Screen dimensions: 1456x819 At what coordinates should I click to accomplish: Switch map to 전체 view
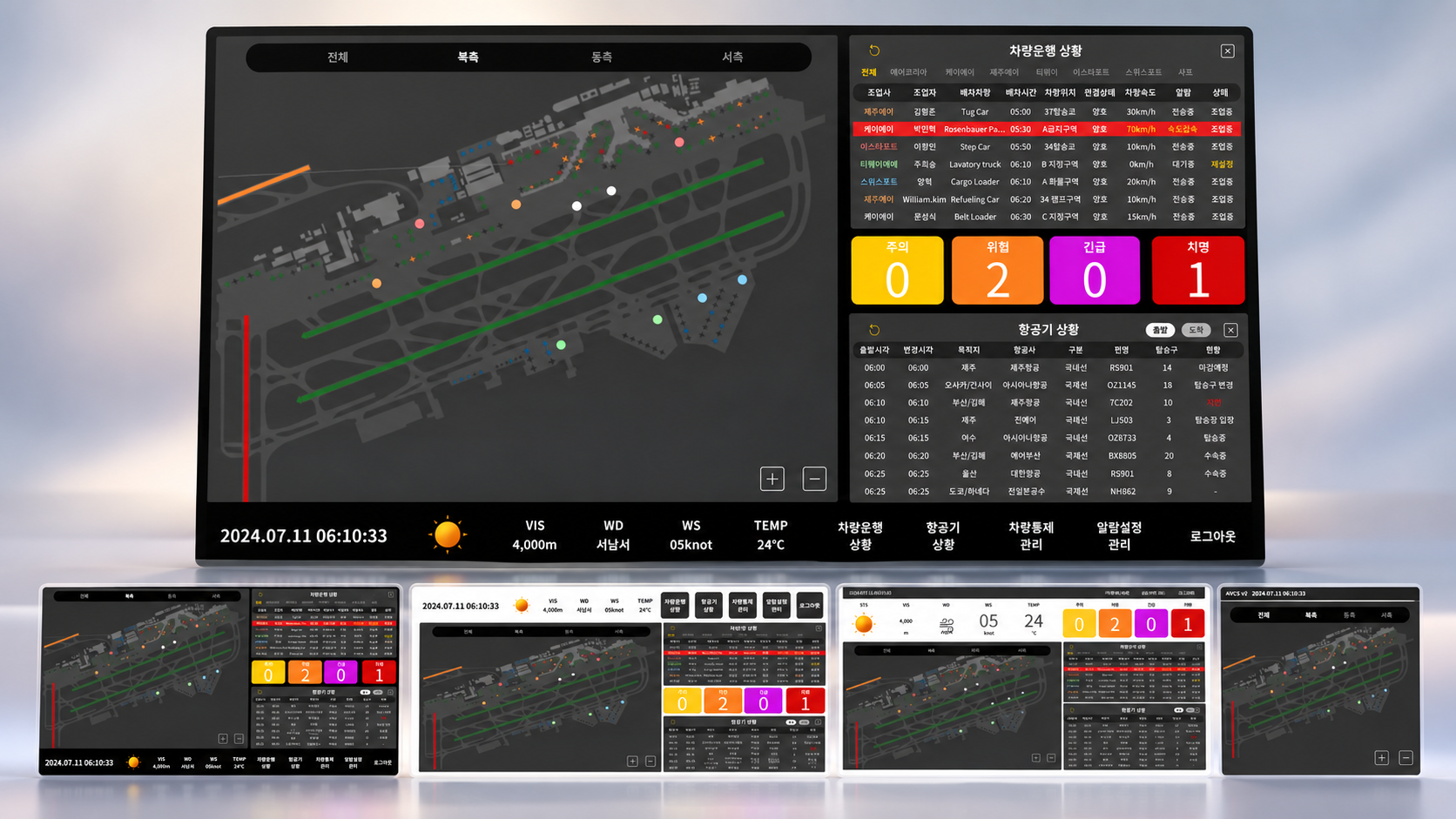point(338,57)
